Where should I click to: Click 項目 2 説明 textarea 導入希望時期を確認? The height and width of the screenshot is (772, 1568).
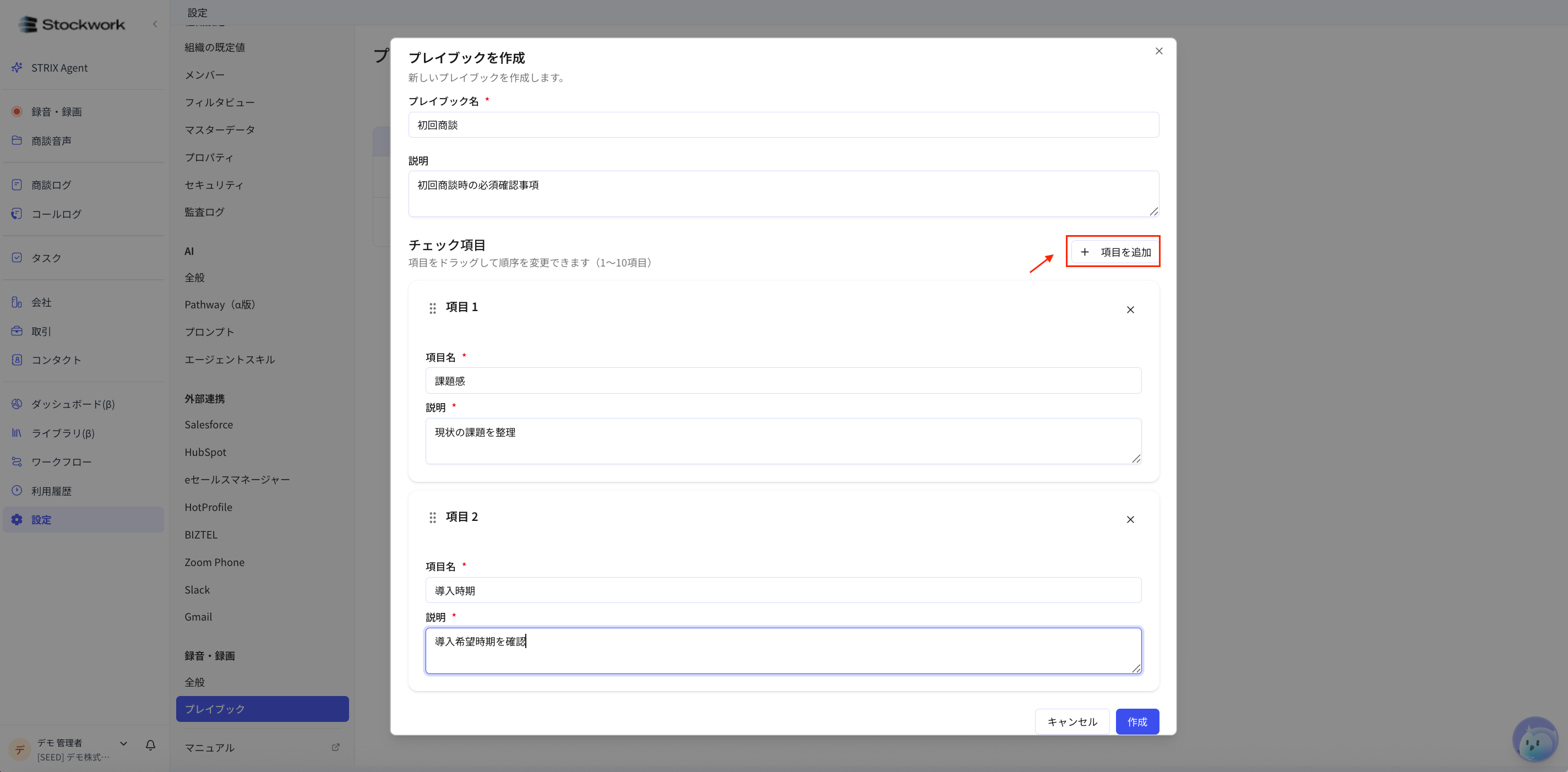pyautogui.click(x=783, y=651)
